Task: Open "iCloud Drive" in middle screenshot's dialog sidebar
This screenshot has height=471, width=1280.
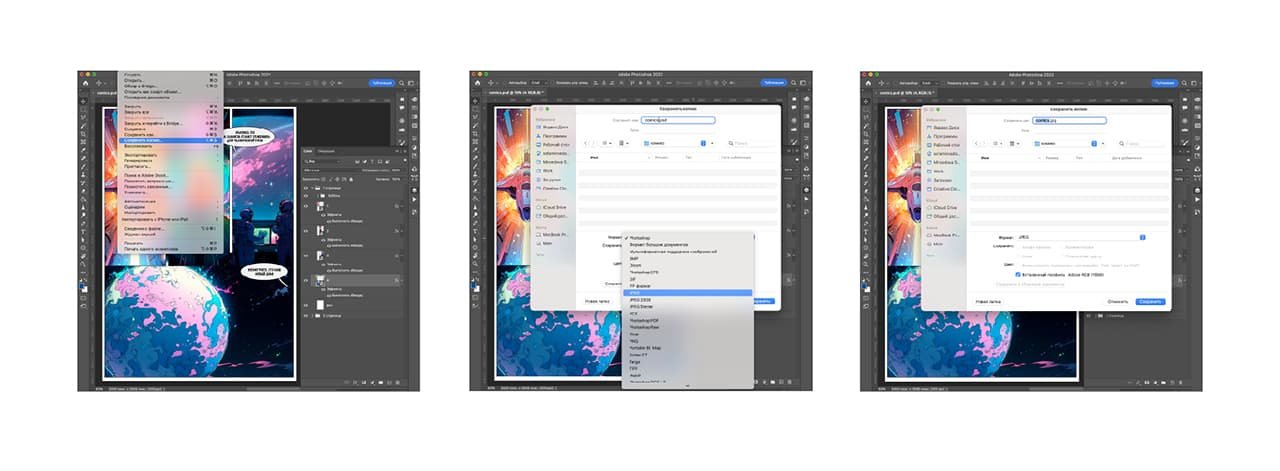Action: pyautogui.click(x=552, y=207)
